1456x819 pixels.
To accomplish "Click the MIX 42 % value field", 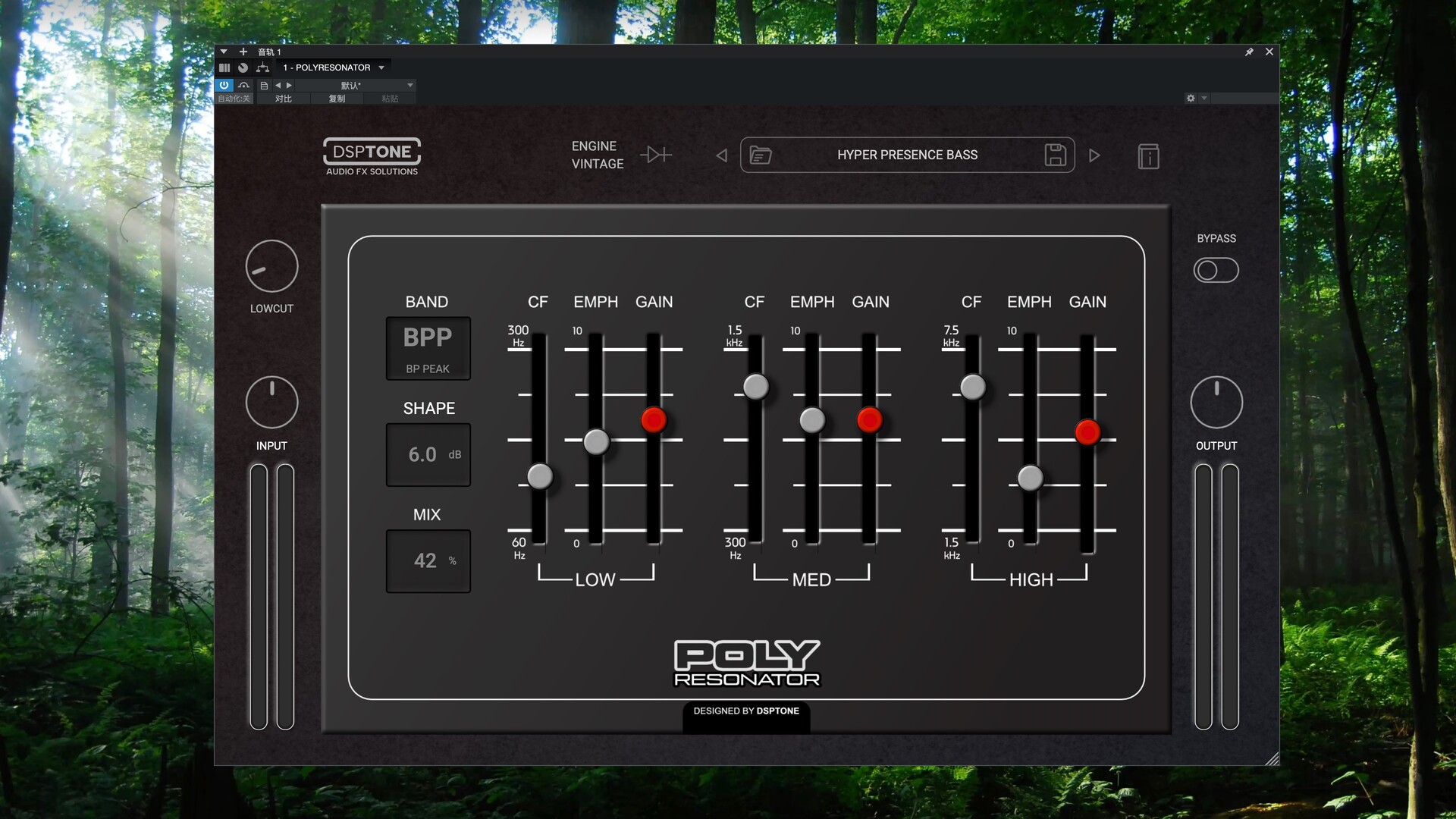I will pos(428,560).
